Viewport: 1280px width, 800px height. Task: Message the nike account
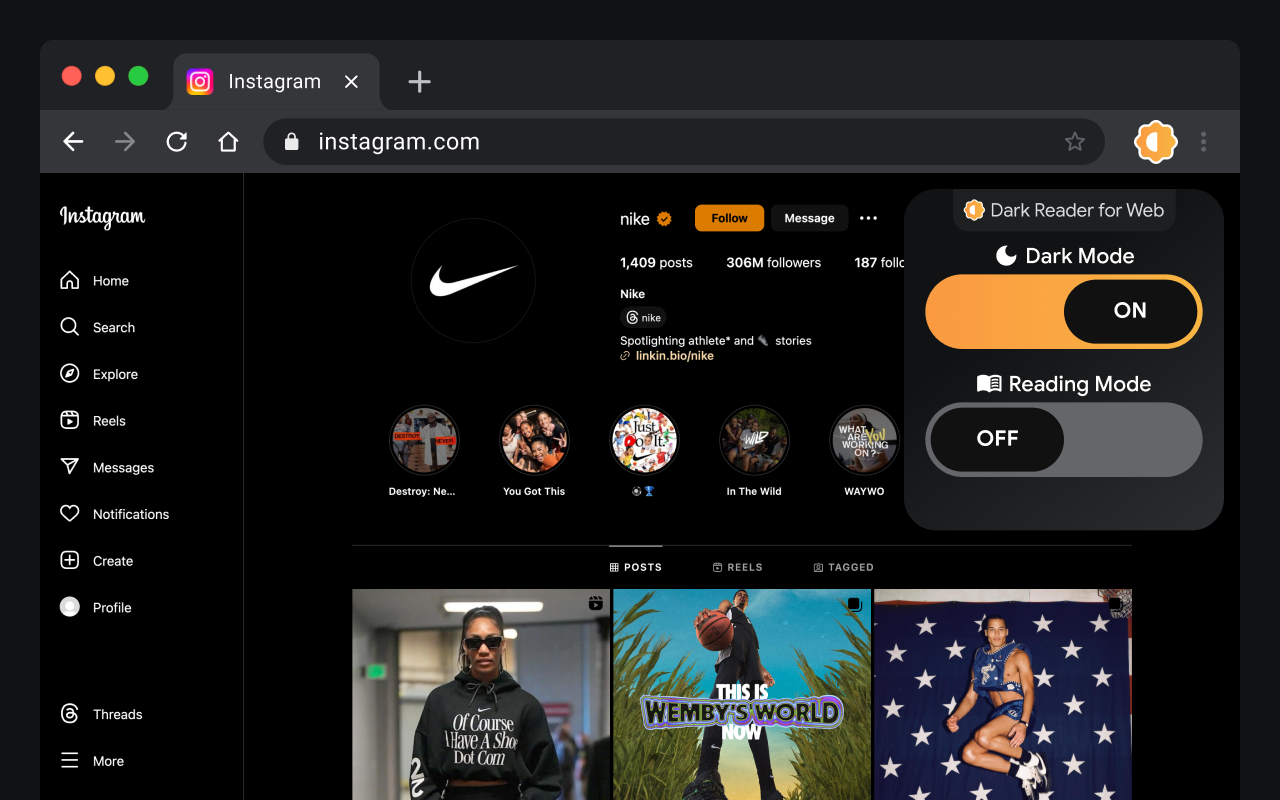pos(809,218)
